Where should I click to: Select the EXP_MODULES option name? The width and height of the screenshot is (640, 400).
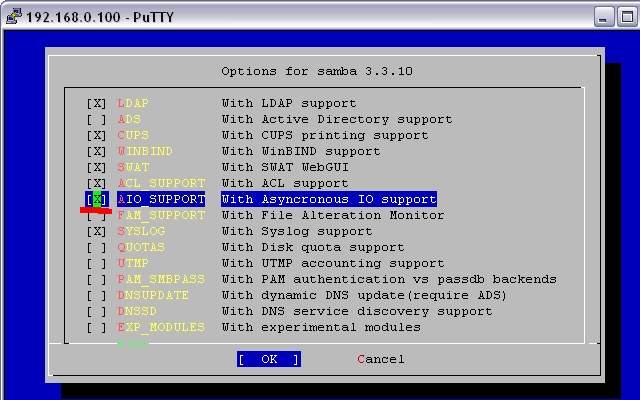[x=161, y=327]
